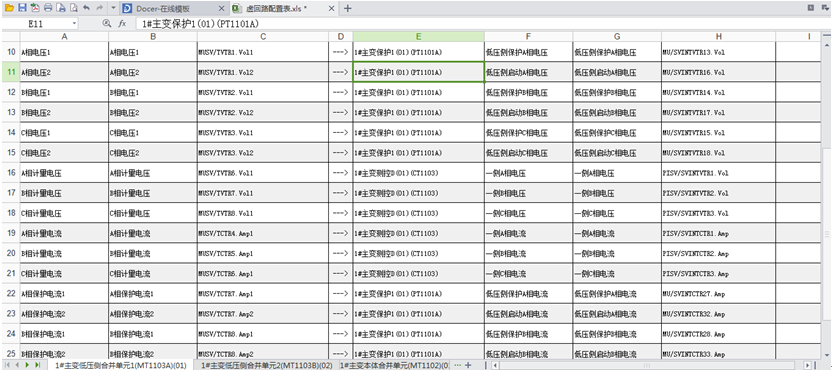The width and height of the screenshot is (832, 371).
Task: Click the Print icon
Action: 48,8
